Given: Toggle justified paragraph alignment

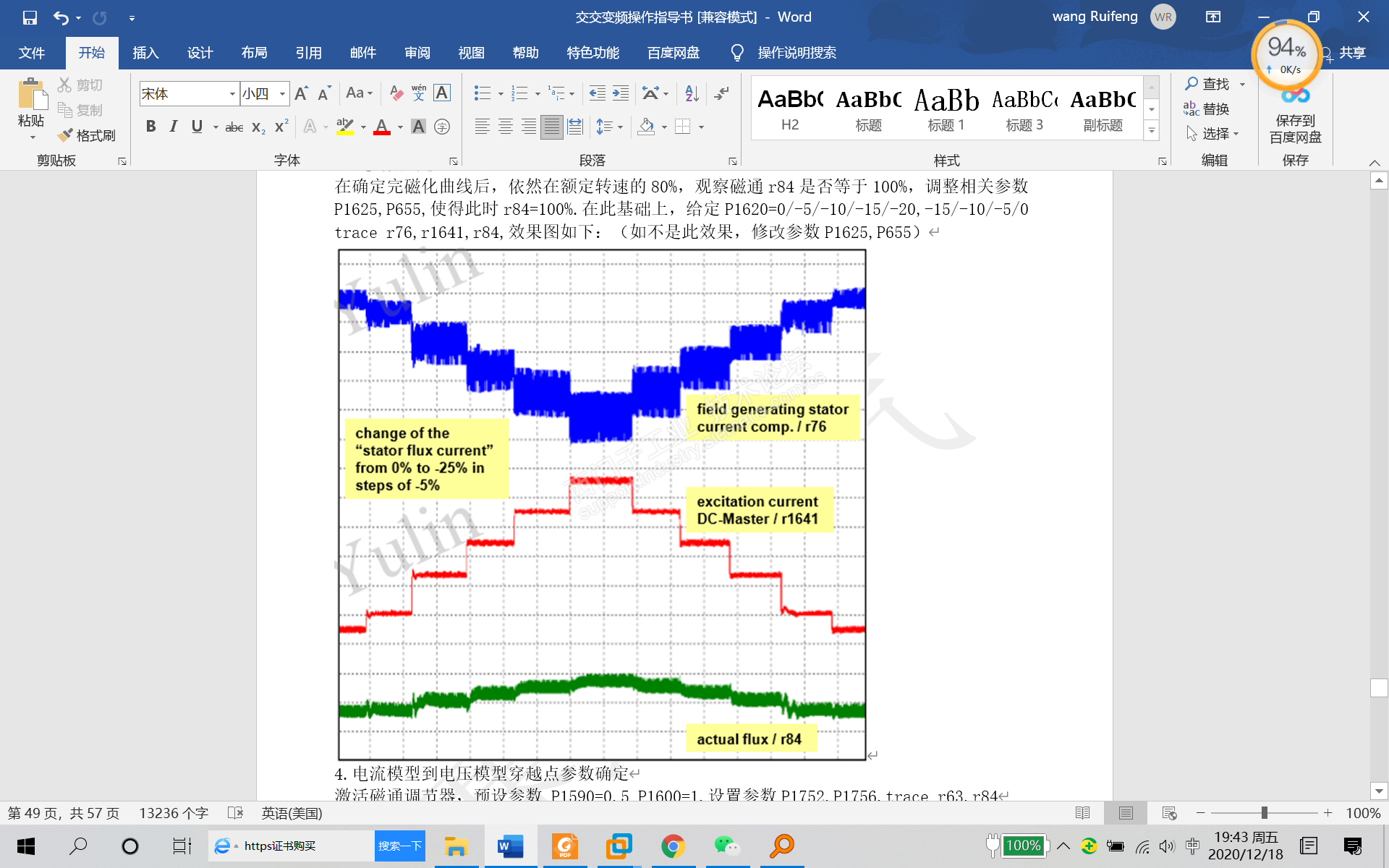Looking at the screenshot, I should pos(551,127).
